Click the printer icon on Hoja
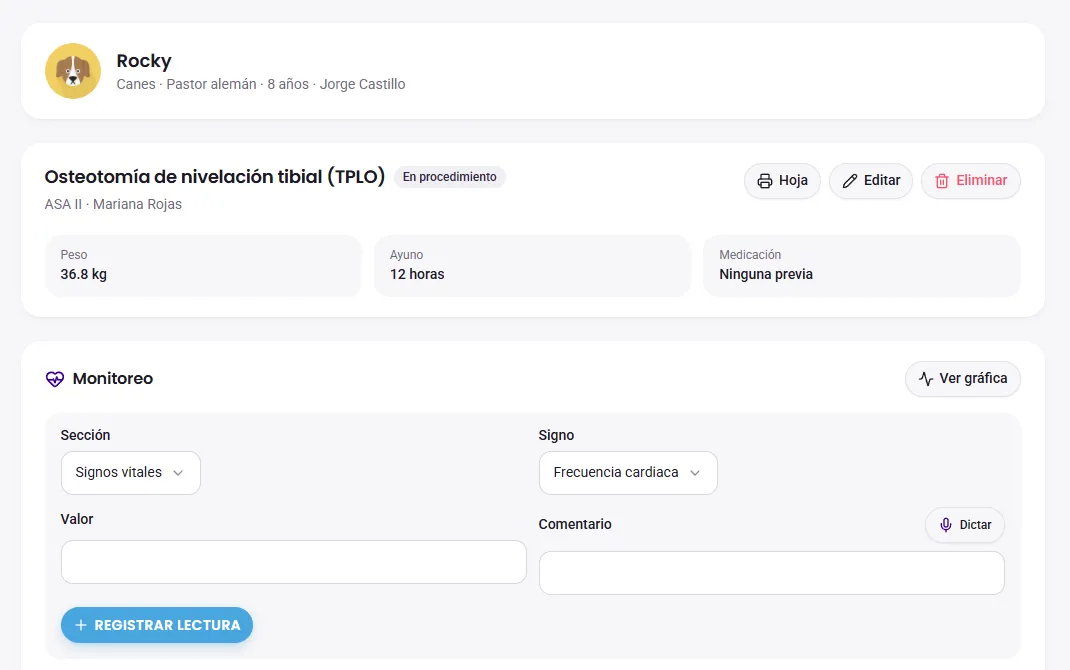This screenshot has width=1070, height=670. coord(765,181)
